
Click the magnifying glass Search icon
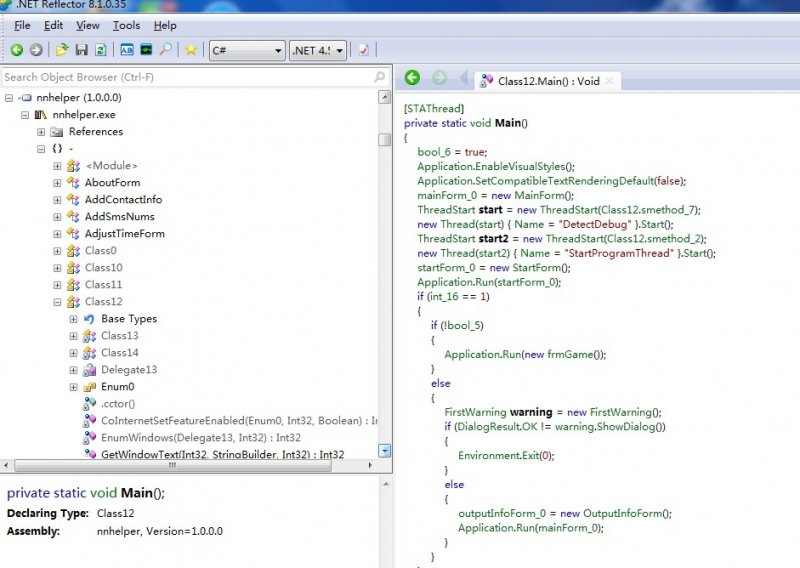coord(165,50)
